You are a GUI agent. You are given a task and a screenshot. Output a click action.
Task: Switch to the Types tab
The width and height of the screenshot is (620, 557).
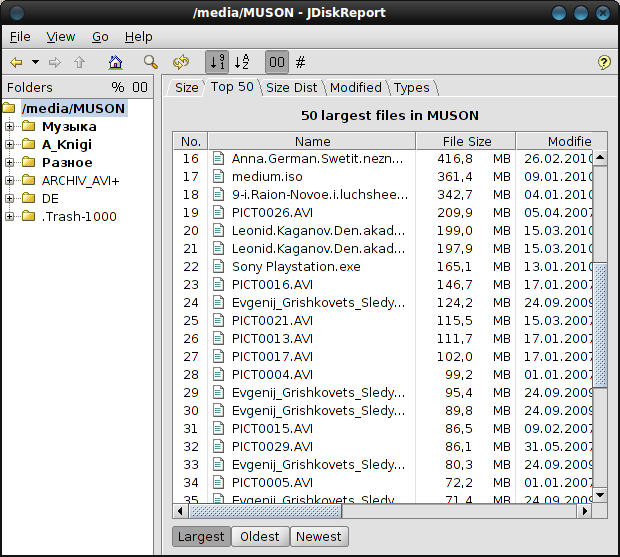click(x=411, y=87)
